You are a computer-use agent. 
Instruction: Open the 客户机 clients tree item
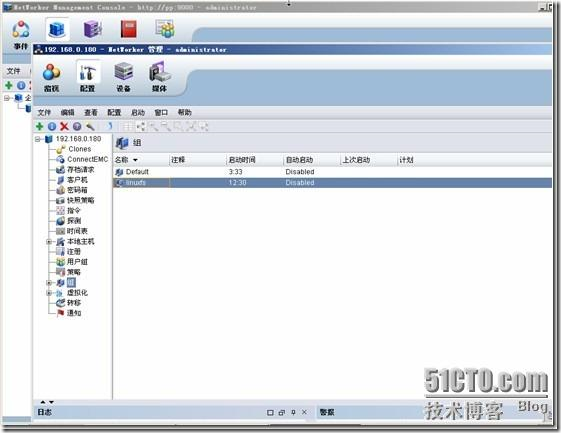(x=77, y=180)
